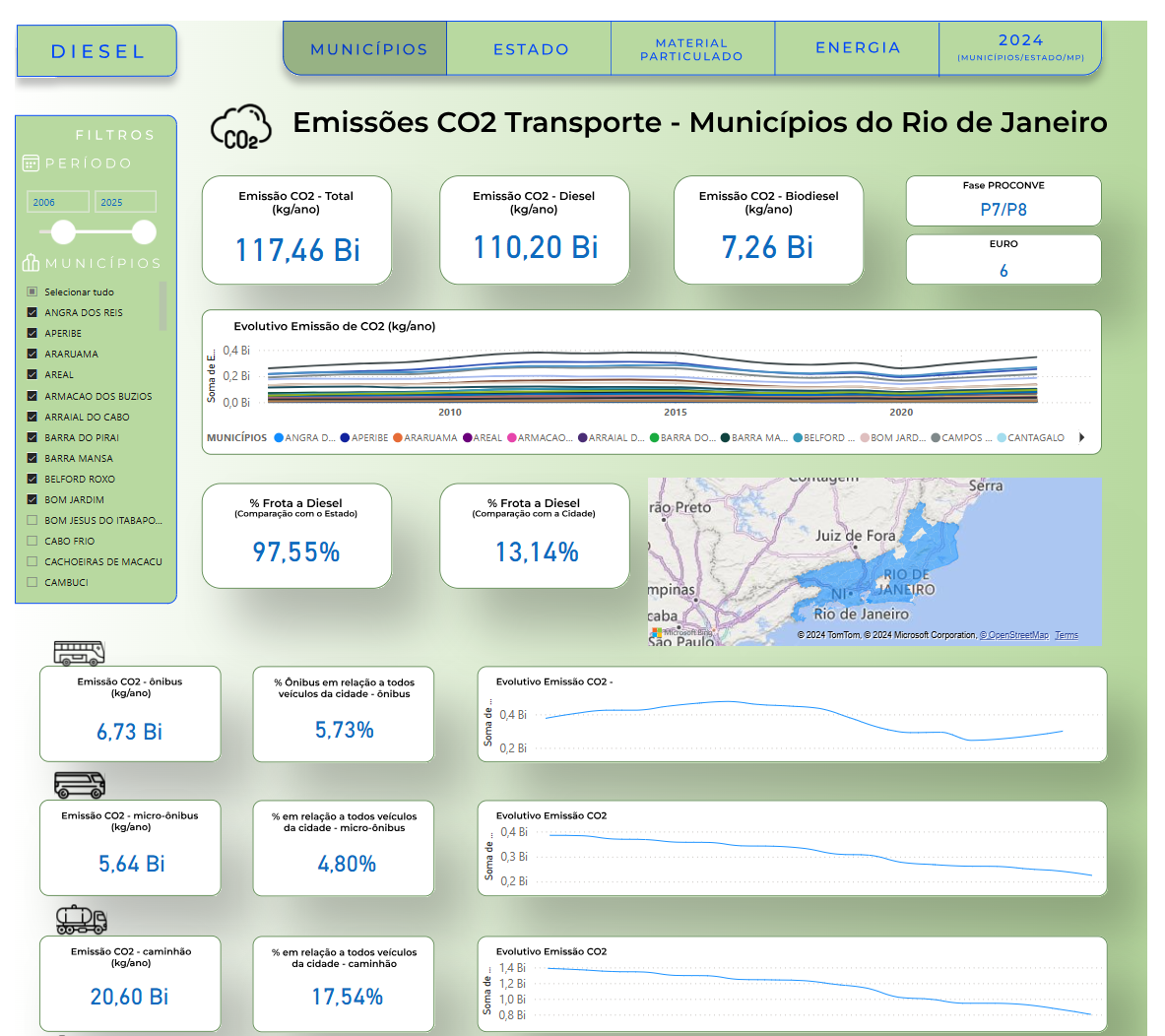Open the OpenStreetMap link on map
Screen dimensions: 1165x1036
1017,635
